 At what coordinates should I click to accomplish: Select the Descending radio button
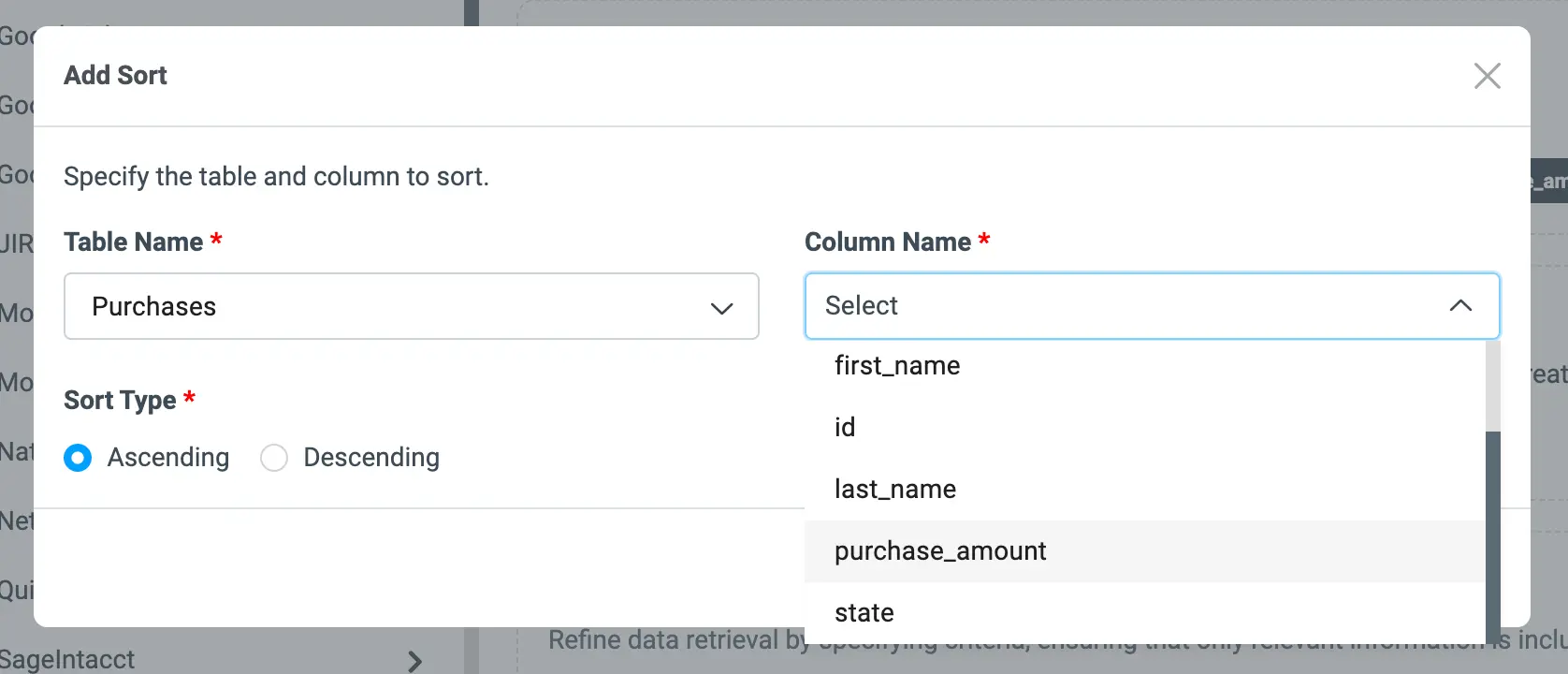(x=274, y=458)
